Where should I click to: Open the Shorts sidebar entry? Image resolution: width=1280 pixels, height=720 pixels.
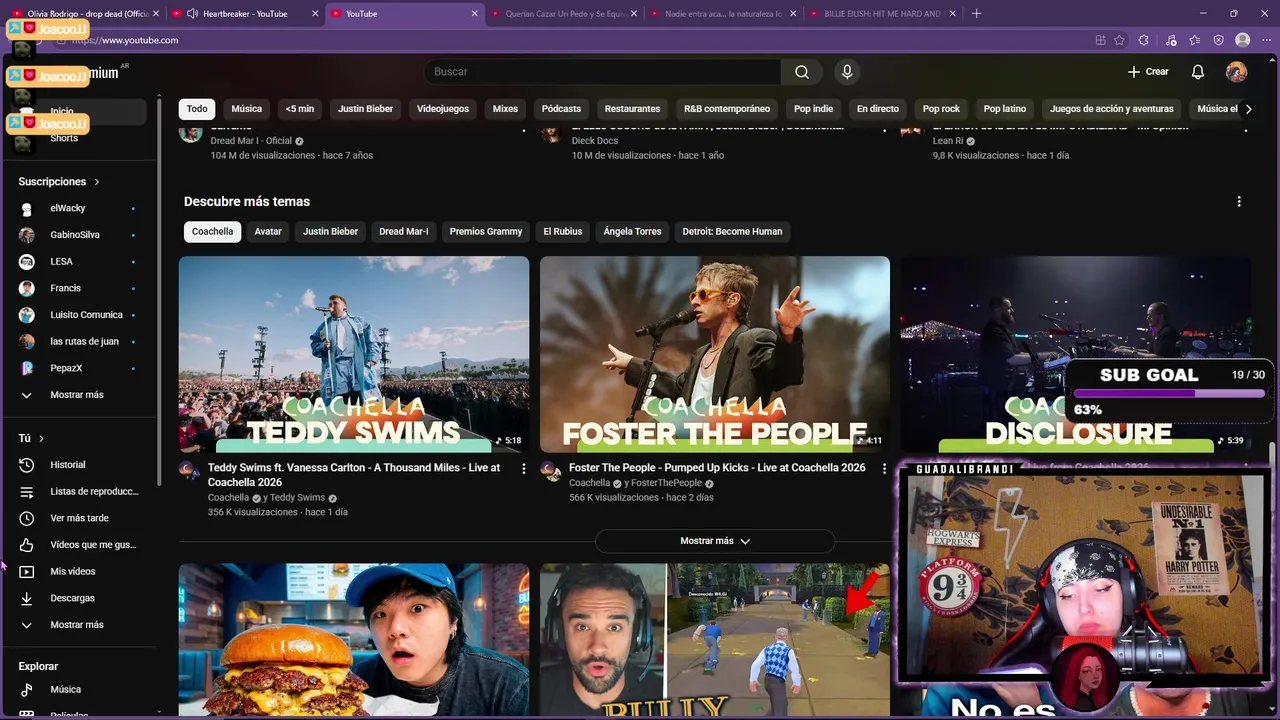pyautogui.click(x=64, y=138)
